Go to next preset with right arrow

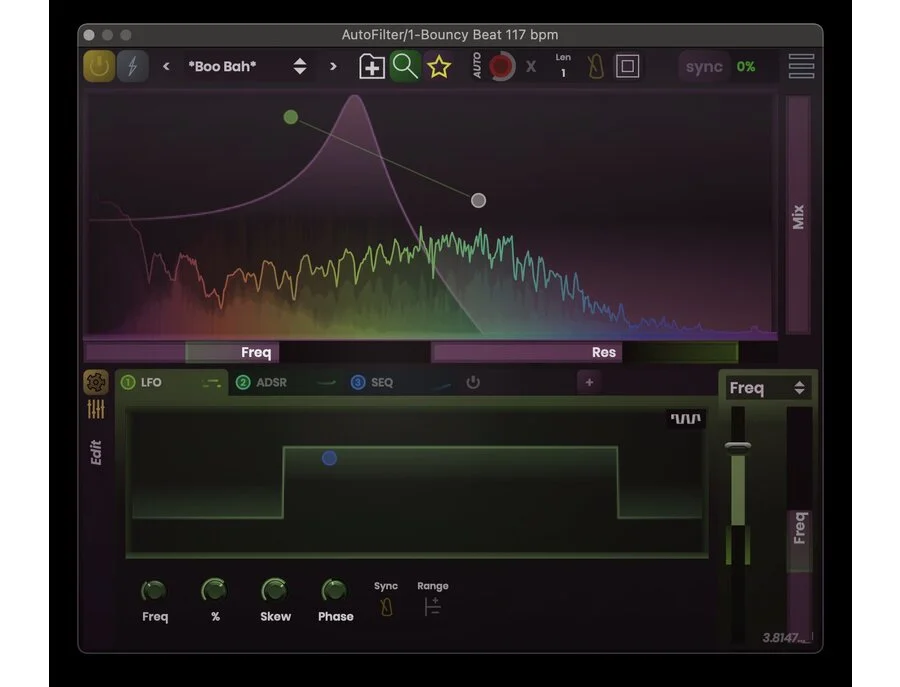pyautogui.click(x=333, y=67)
